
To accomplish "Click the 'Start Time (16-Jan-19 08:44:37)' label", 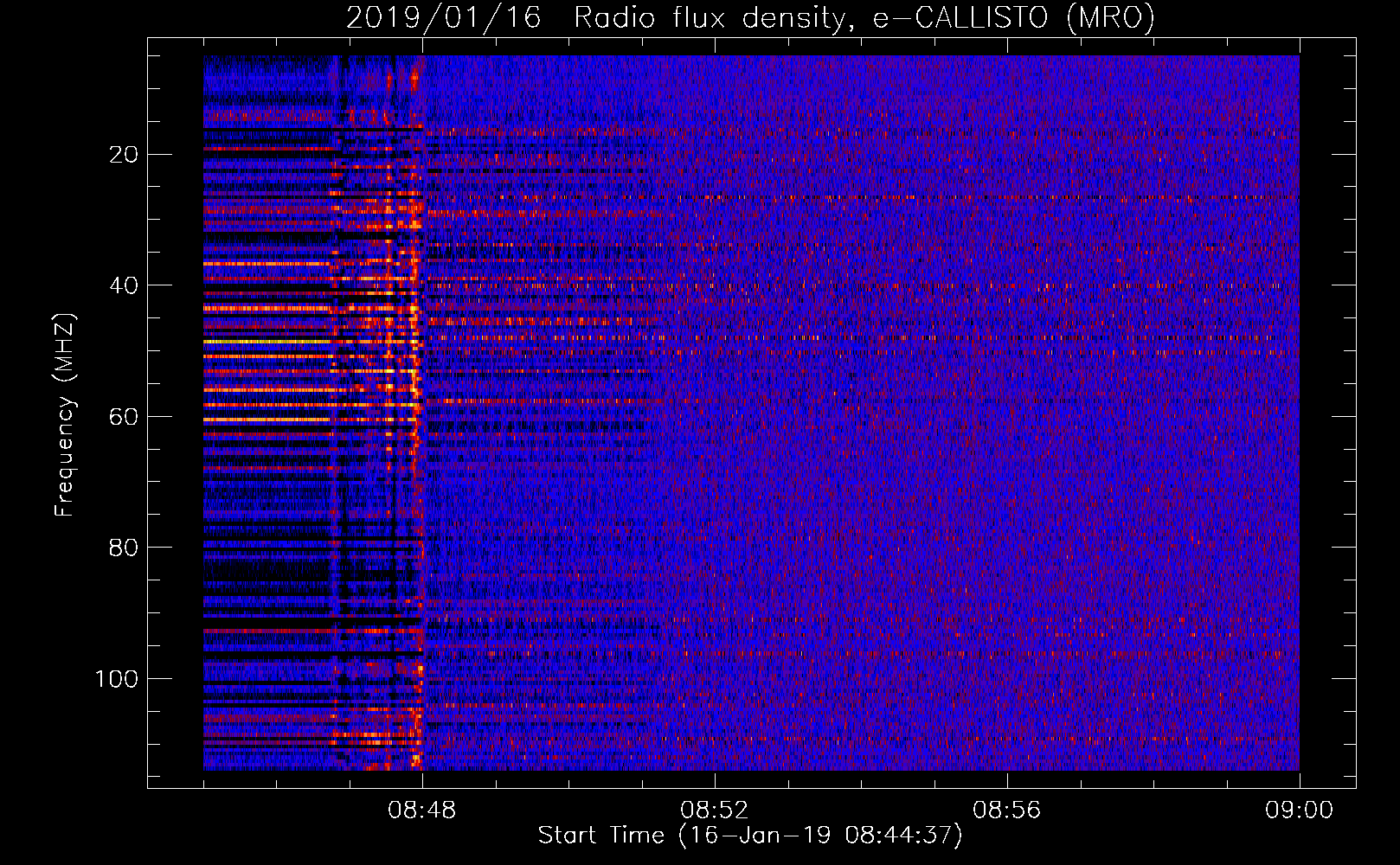I will click(x=750, y=836).
